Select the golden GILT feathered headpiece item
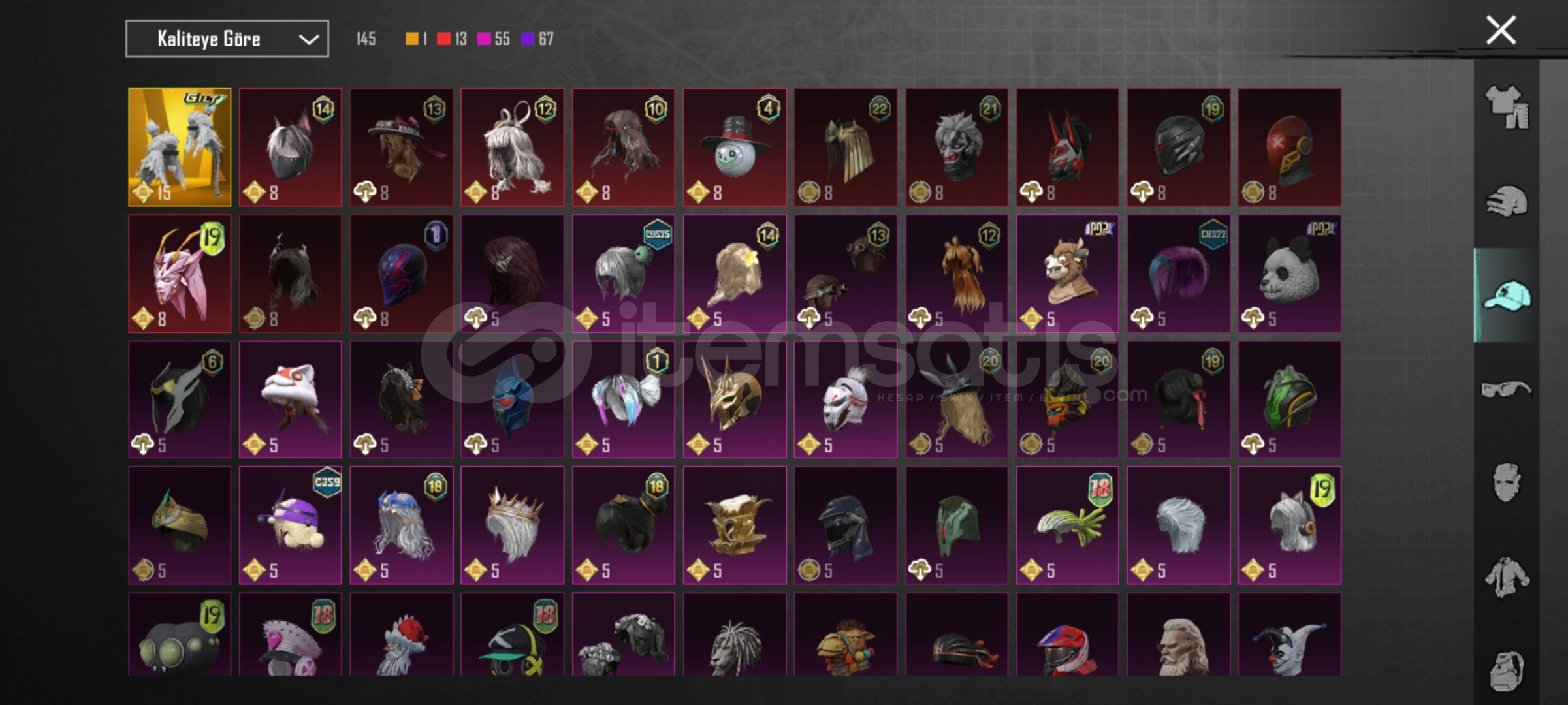Screen dimensions: 1568x705 pyautogui.click(x=180, y=148)
